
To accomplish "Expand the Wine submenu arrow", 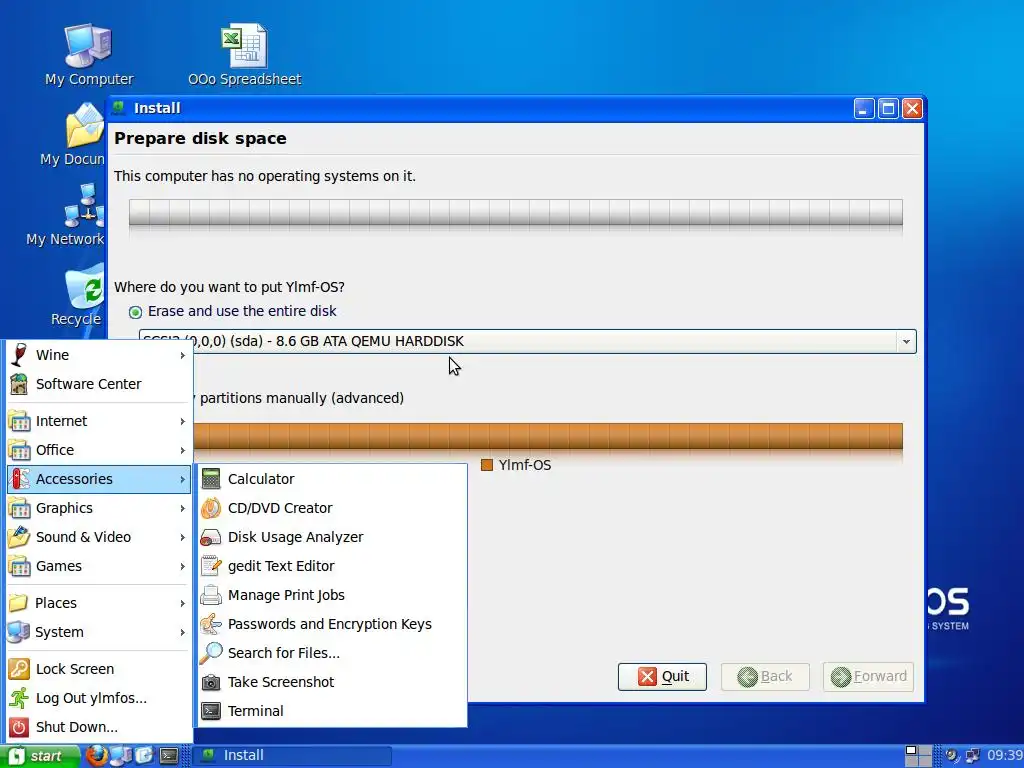I will [183, 355].
